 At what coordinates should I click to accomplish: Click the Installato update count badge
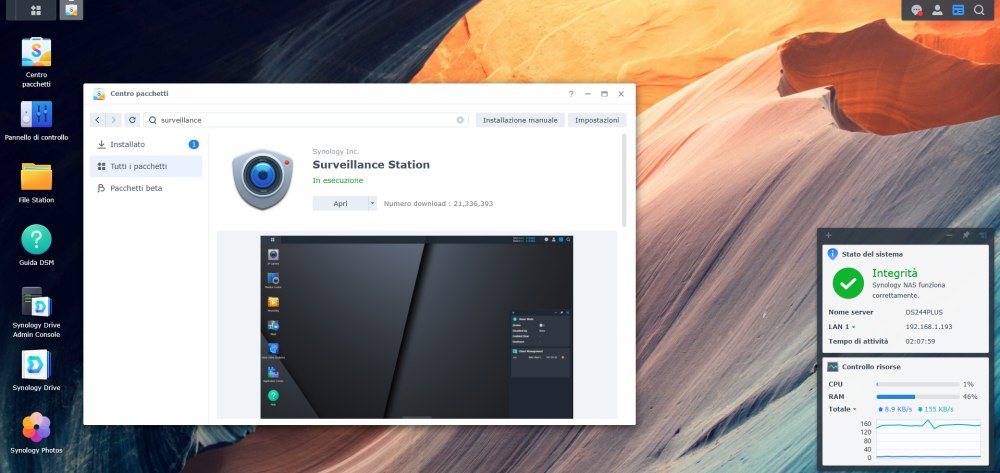[194, 145]
